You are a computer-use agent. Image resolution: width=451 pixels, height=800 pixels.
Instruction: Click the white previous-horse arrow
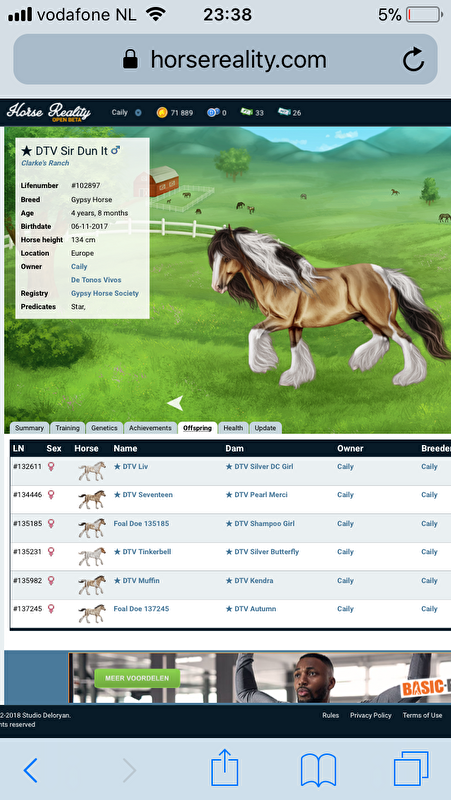tap(174, 403)
